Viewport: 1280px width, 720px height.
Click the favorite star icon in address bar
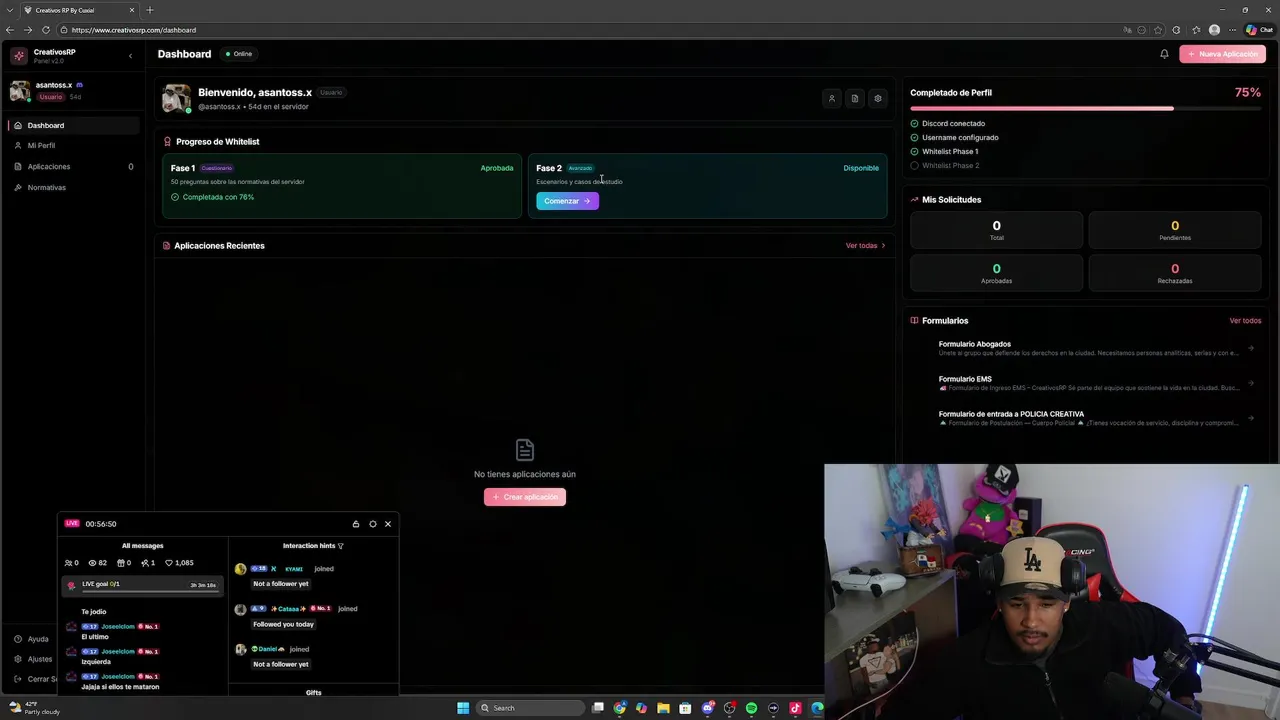tap(1158, 30)
